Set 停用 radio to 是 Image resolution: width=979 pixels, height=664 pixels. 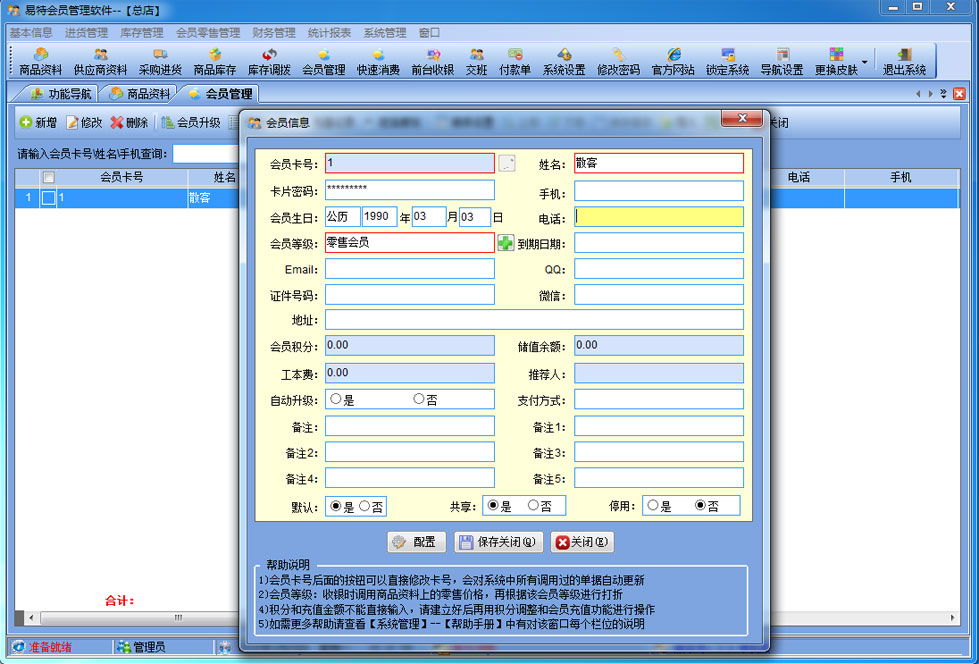pos(653,506)
